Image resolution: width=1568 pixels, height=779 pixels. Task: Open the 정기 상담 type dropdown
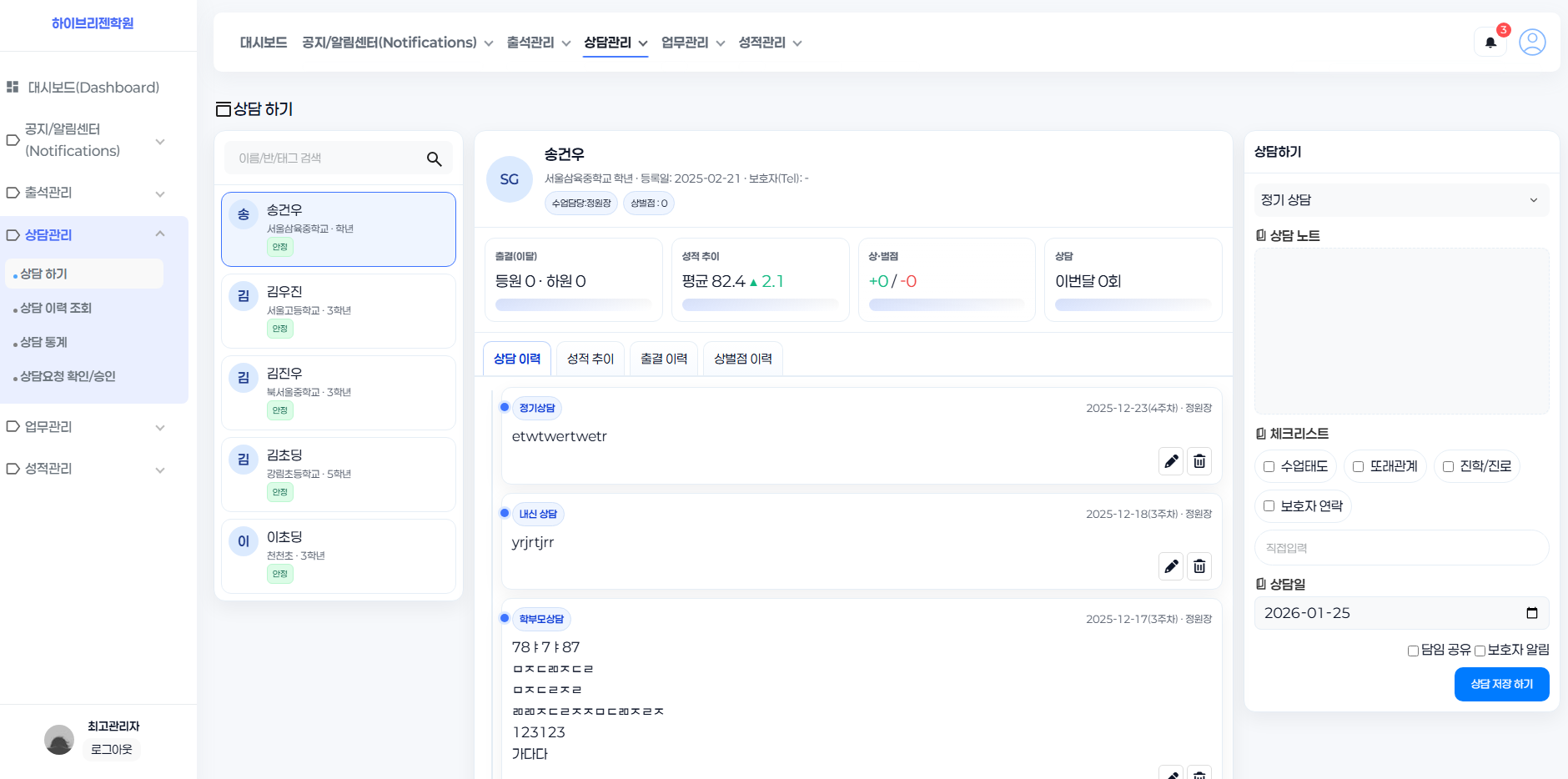click(1401, 200)
